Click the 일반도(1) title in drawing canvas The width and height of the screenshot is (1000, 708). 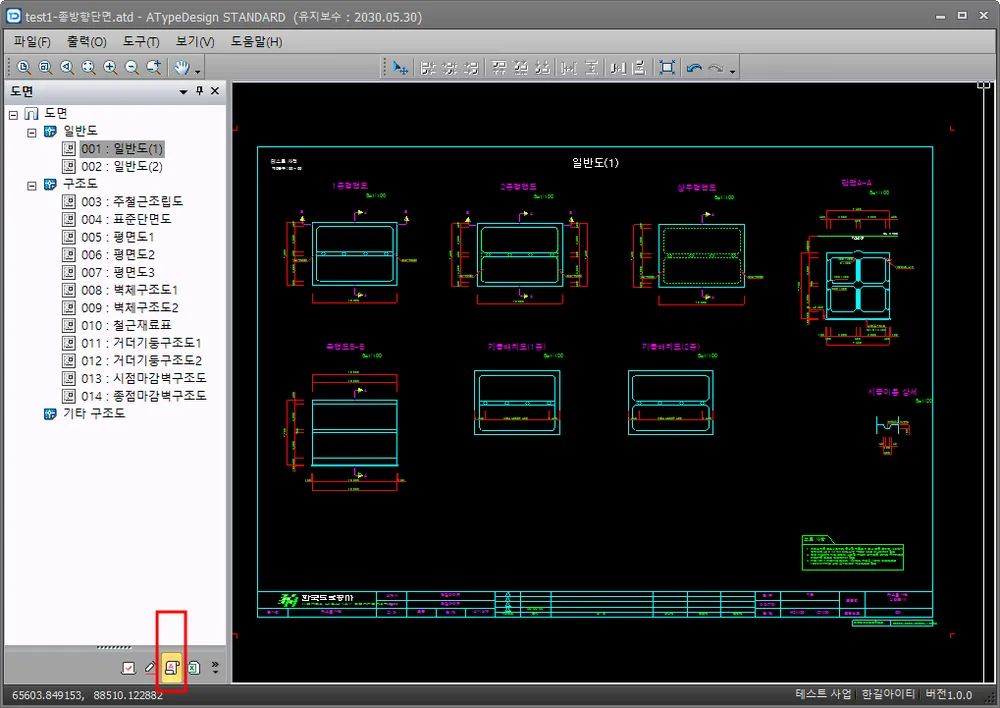coord(595,163)
